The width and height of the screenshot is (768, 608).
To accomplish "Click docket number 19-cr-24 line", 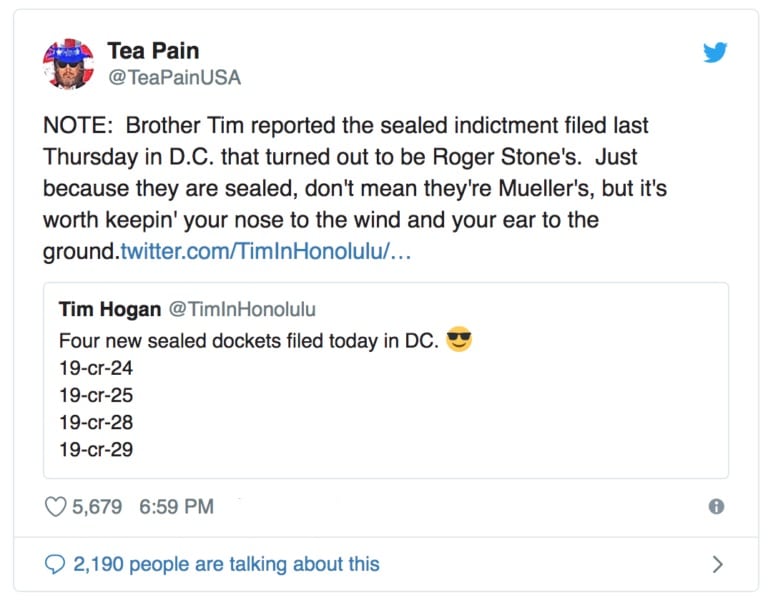I will pos(96,368).
